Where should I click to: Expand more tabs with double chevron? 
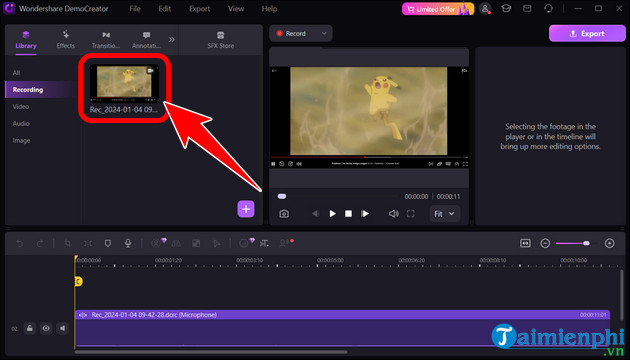(x=172, y=39)
